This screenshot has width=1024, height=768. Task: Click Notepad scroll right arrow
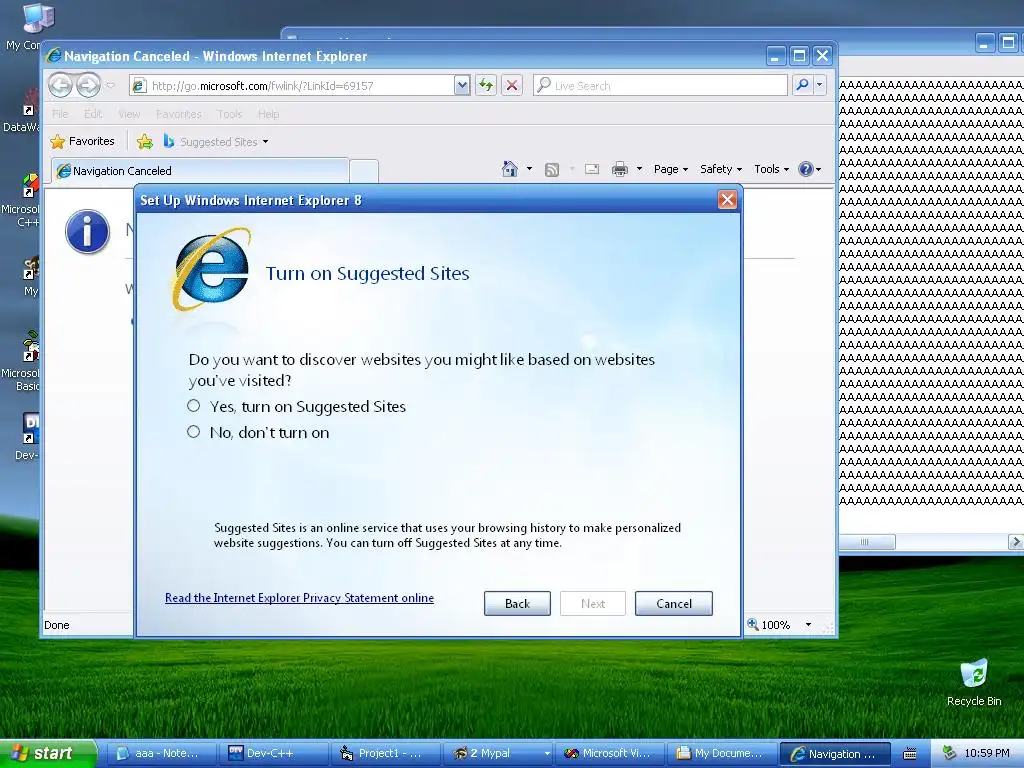(x=1016, y=542)
